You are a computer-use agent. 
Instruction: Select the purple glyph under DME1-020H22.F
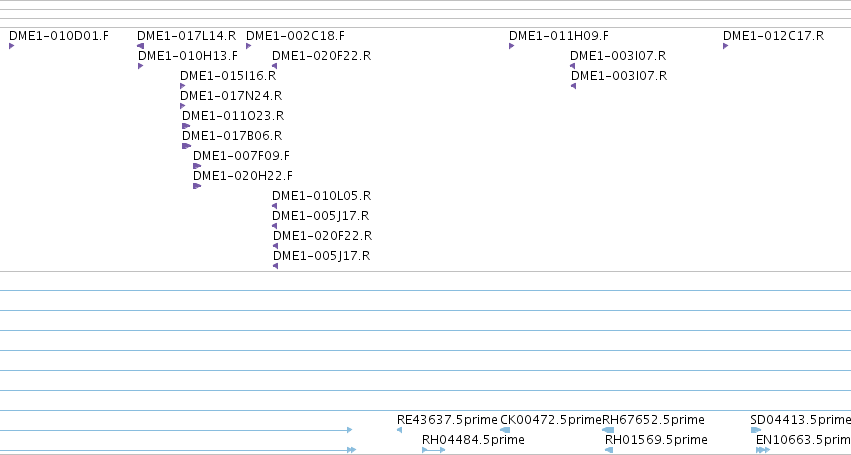click(197, 186)
